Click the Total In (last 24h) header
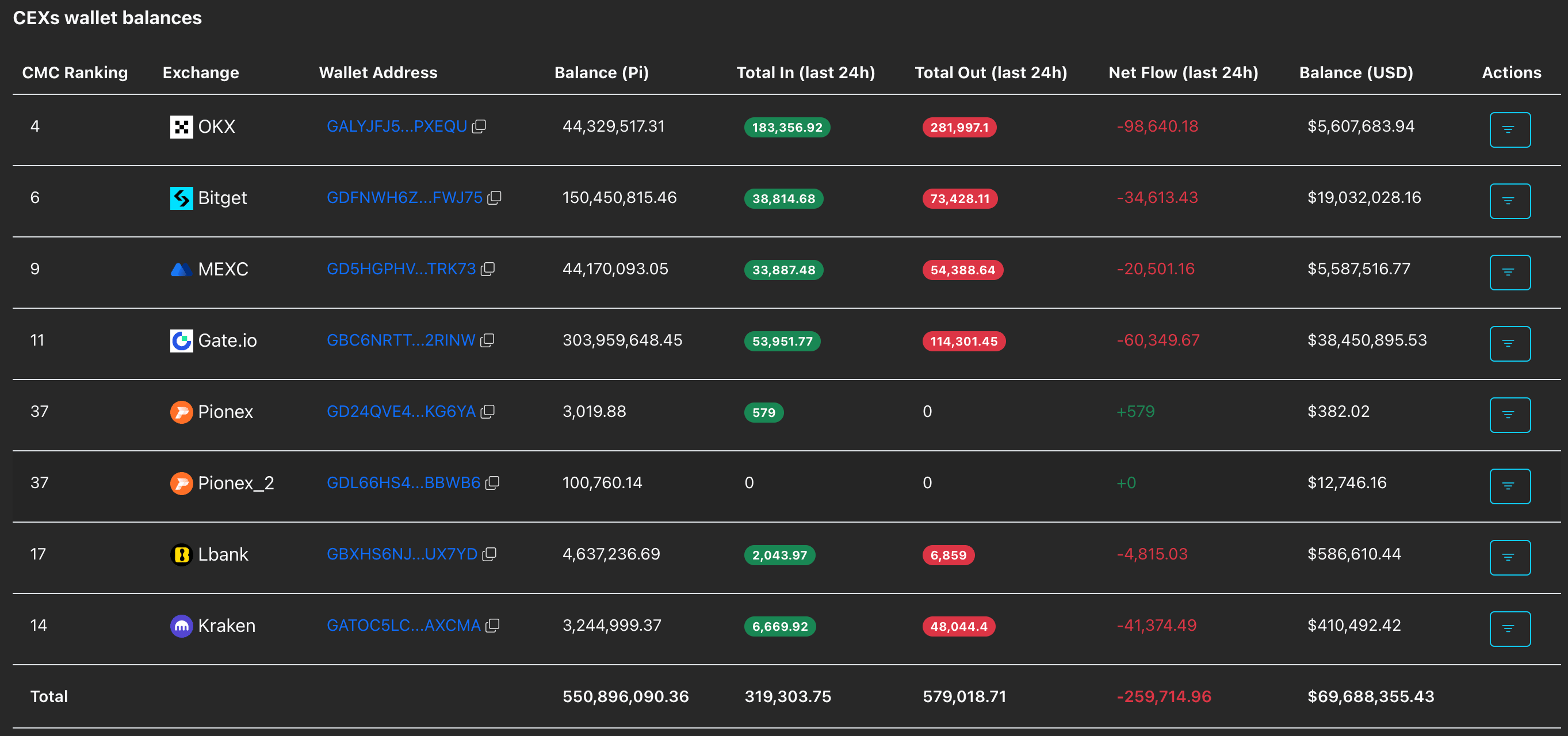 805,73
